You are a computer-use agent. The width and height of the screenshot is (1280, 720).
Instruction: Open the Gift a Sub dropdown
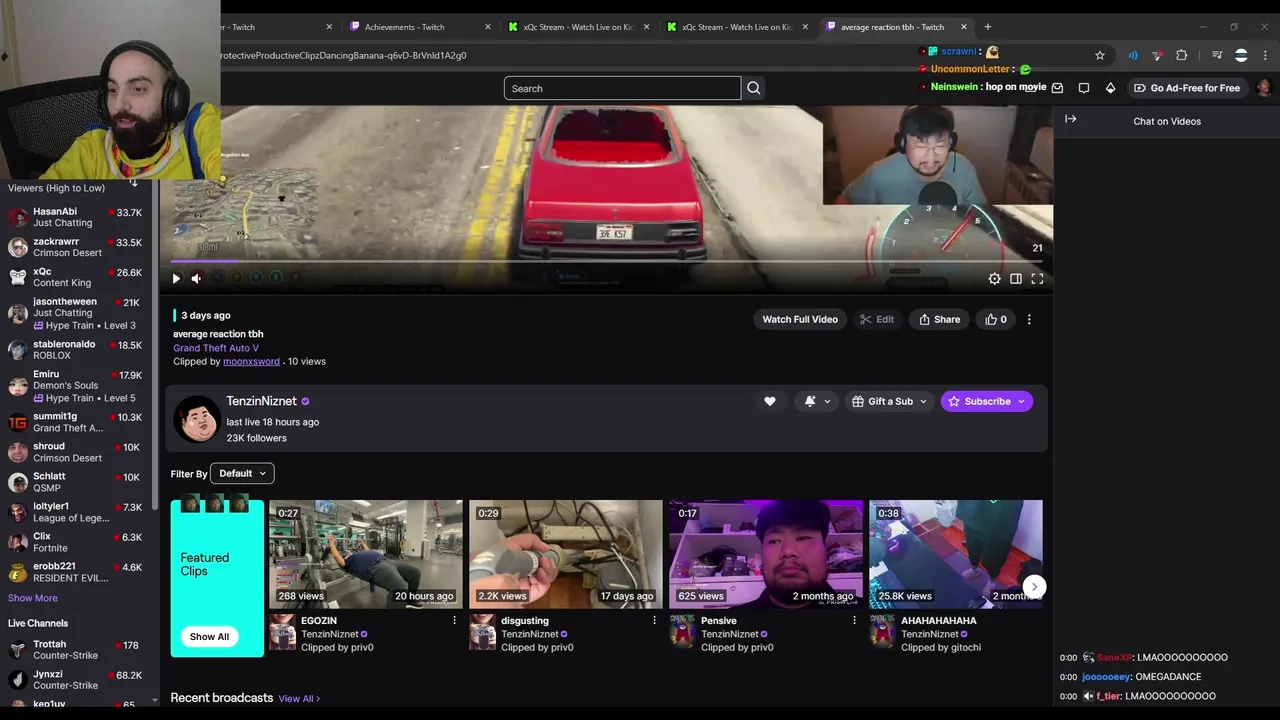click(x=889, y=401)
